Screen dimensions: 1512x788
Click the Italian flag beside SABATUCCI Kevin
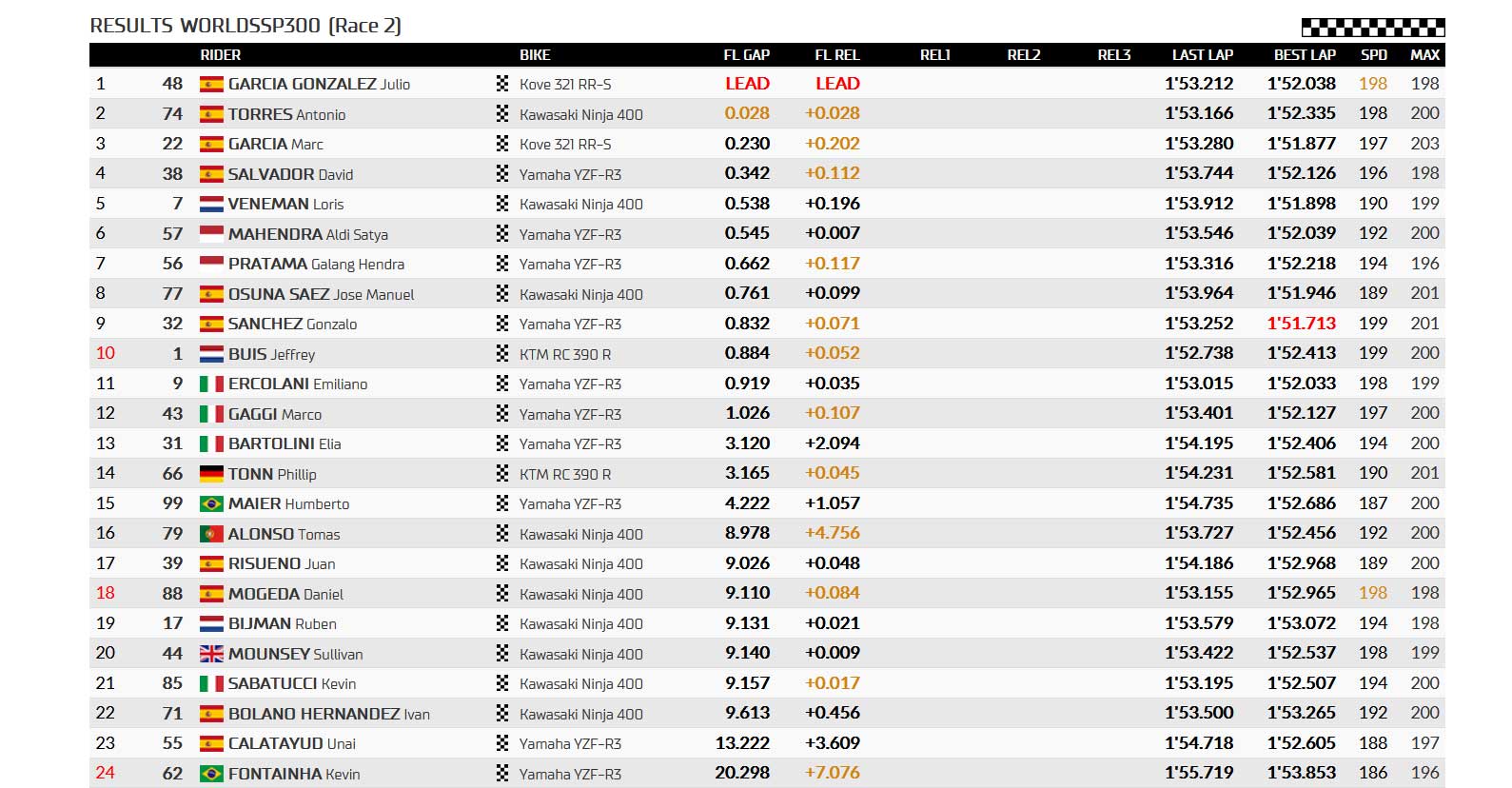(211, 683)
